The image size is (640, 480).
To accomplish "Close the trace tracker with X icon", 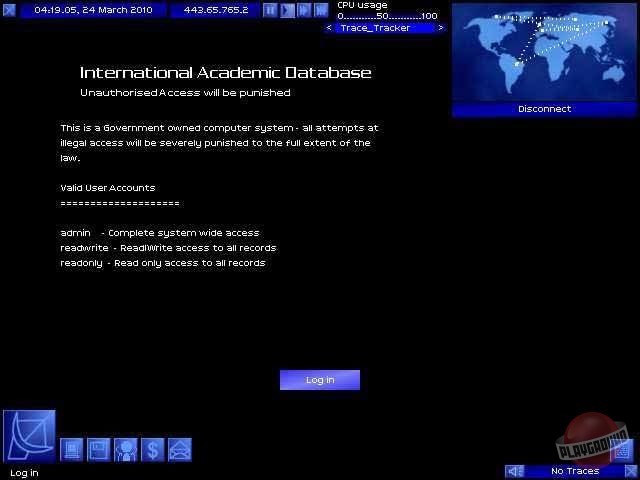I will pos(628,471).
